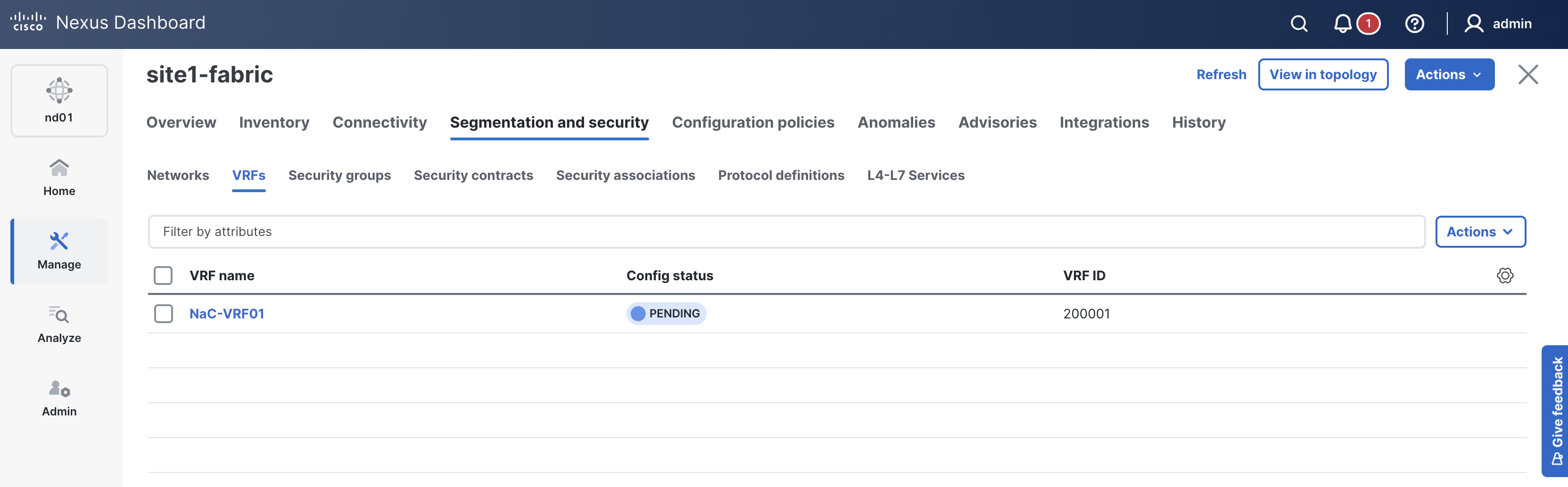Screen dimensions: 1568x487
Task: Open the Configuration policies tab
Action: pyautogui.click(x=752, y=122)
